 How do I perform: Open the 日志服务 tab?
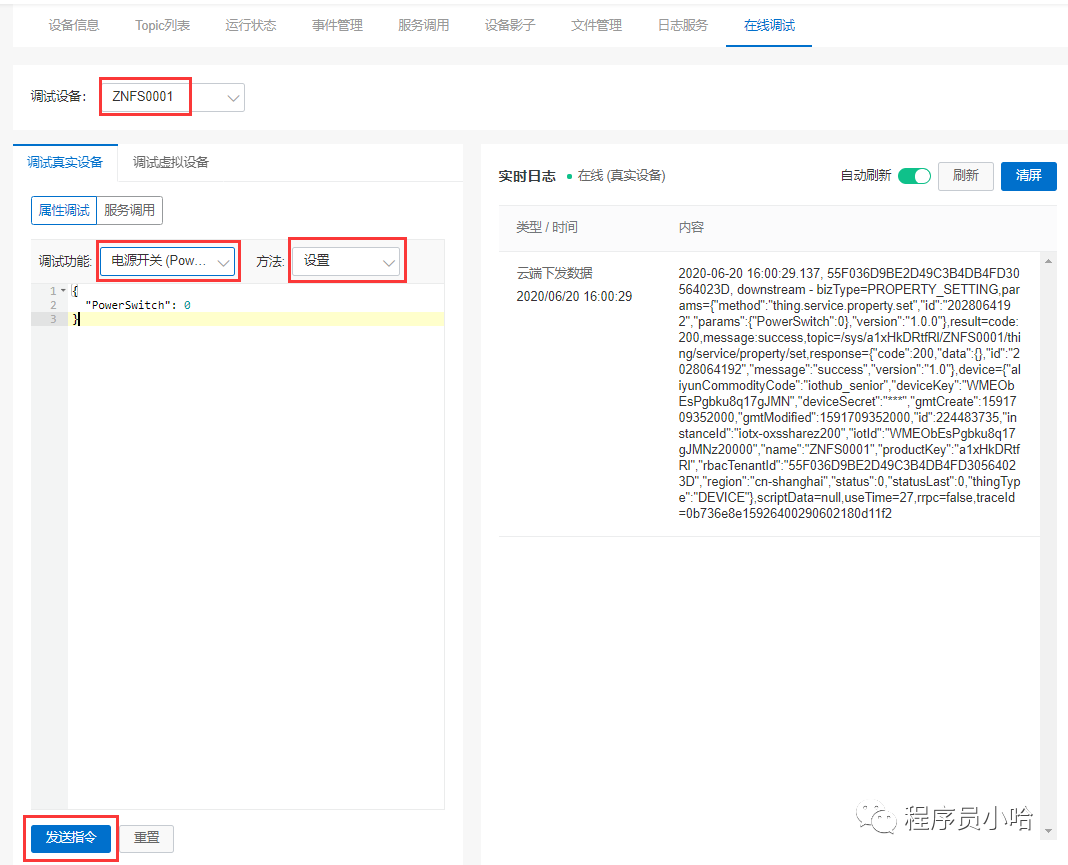(683, 25)
